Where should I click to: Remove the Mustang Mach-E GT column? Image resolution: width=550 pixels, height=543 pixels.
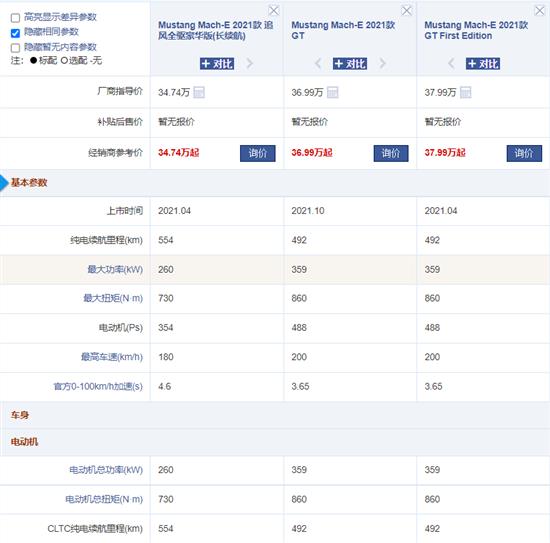tap(407, 11)
